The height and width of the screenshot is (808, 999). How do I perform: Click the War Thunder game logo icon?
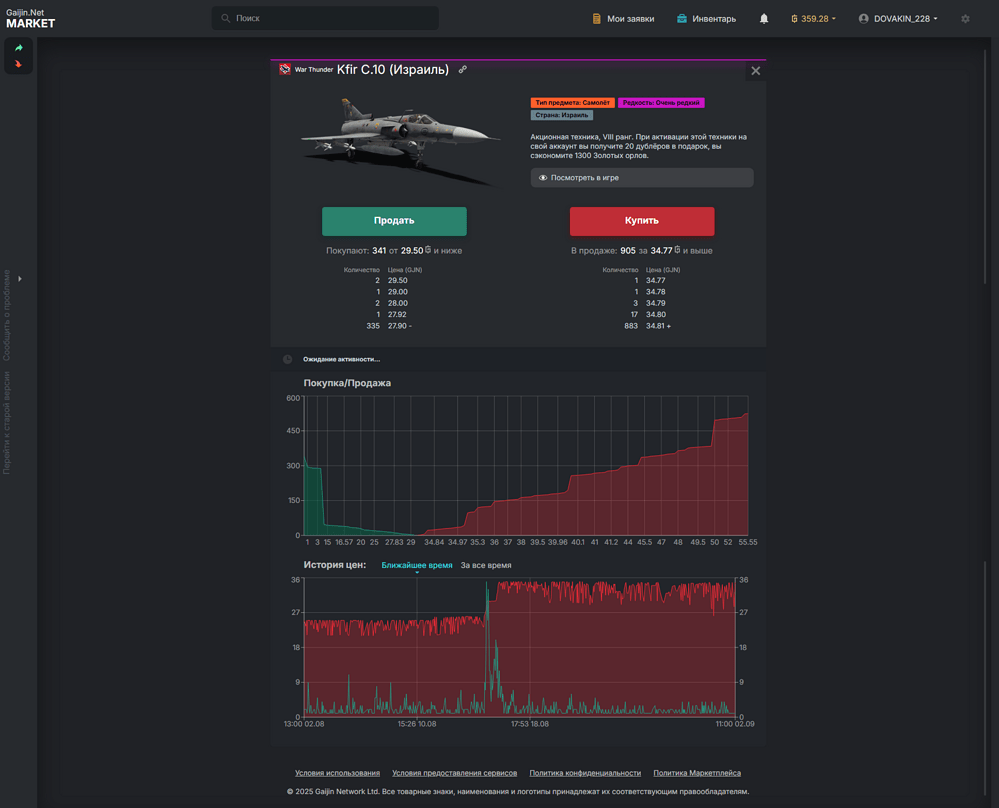(x=285, y=69)
